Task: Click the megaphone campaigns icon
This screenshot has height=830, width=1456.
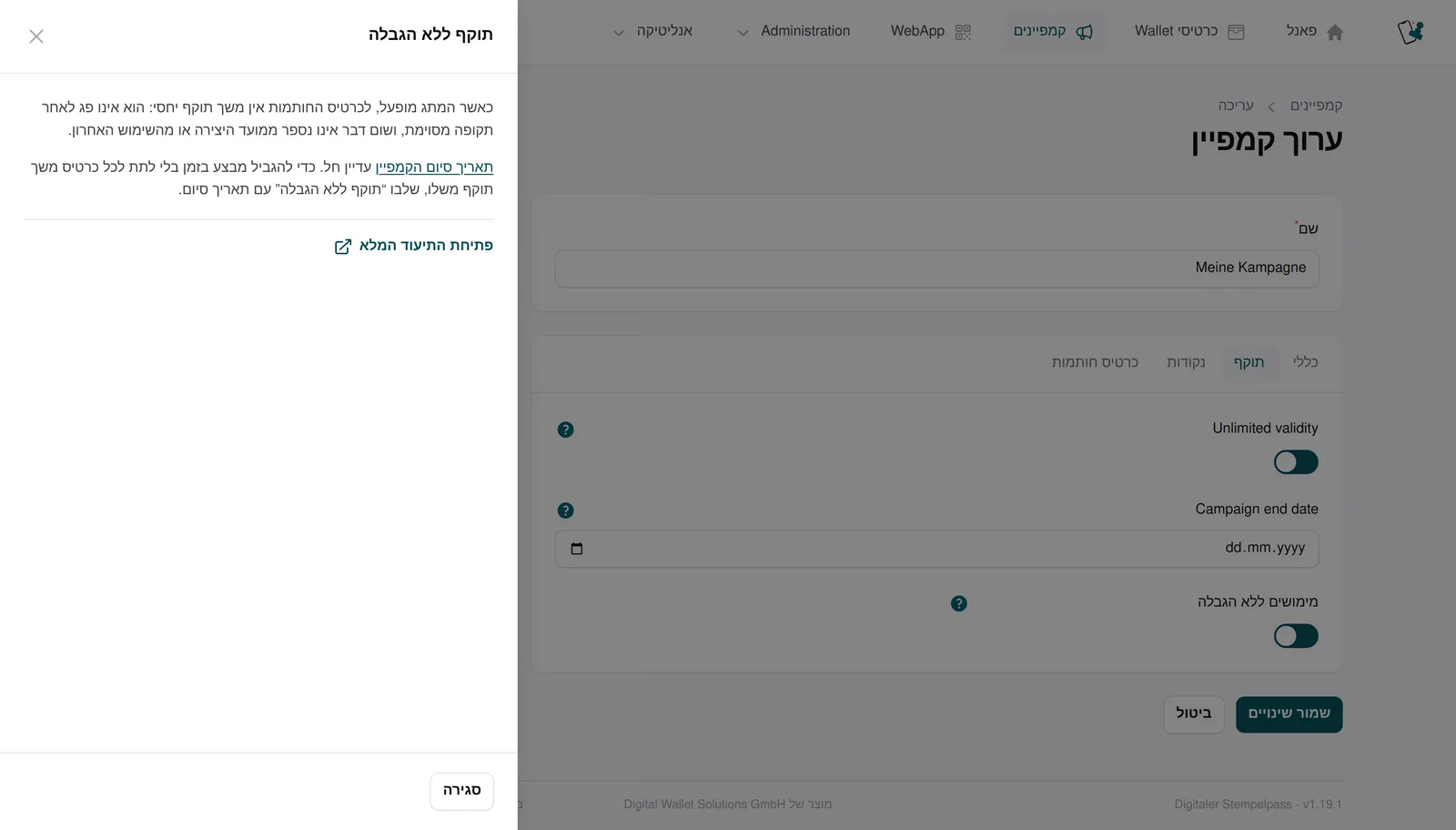Action: pos(1085,32)
